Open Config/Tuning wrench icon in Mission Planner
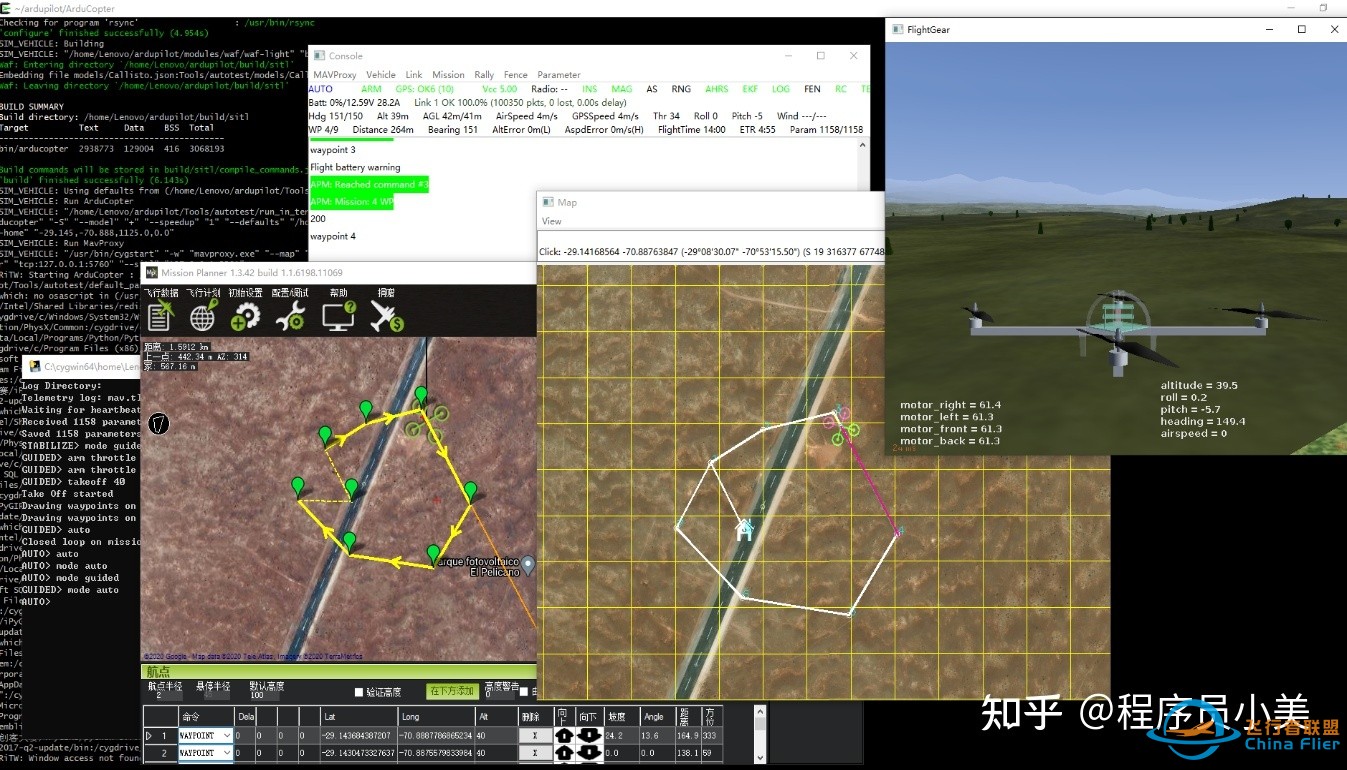 [291, 317]
